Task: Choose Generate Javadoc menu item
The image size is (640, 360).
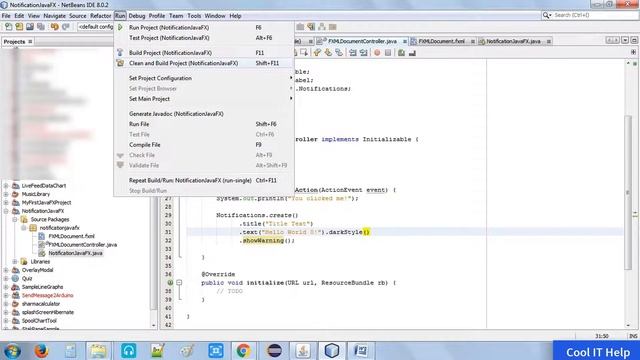Action: pos(203,114)
